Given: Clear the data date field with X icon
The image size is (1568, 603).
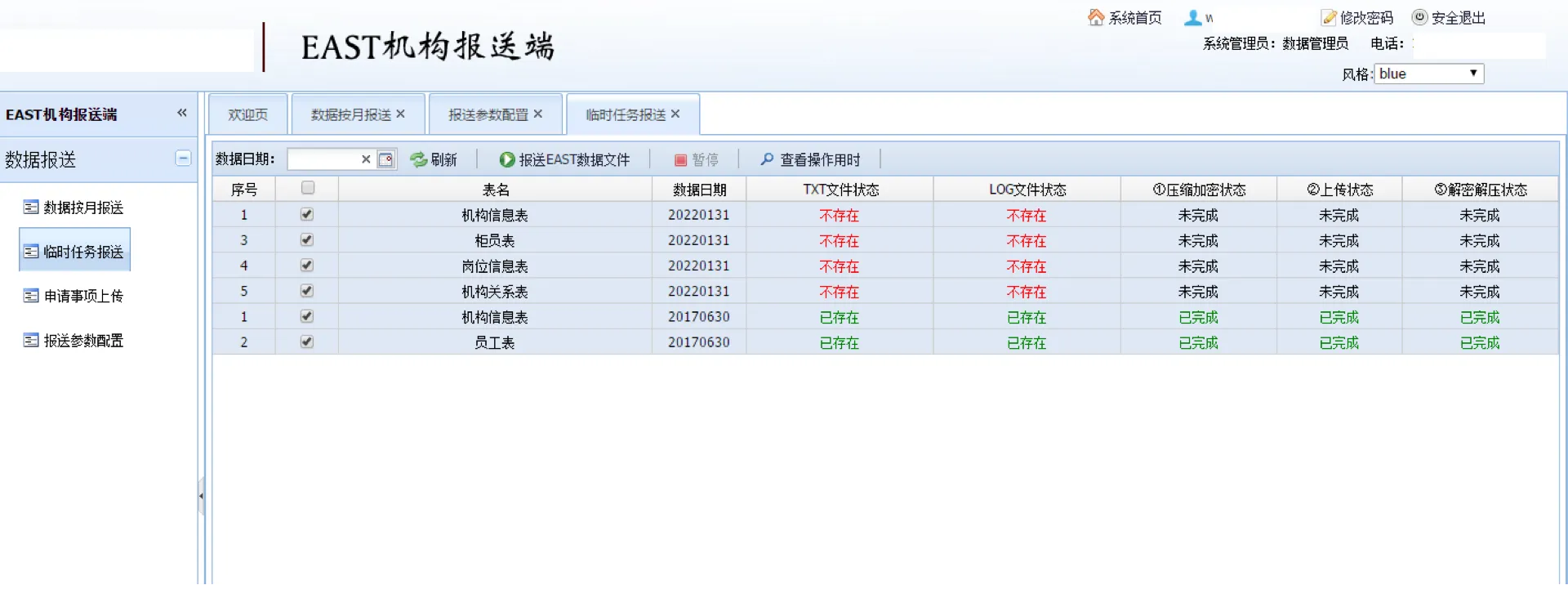Looking at the screenshot, I should coord(366,159).
